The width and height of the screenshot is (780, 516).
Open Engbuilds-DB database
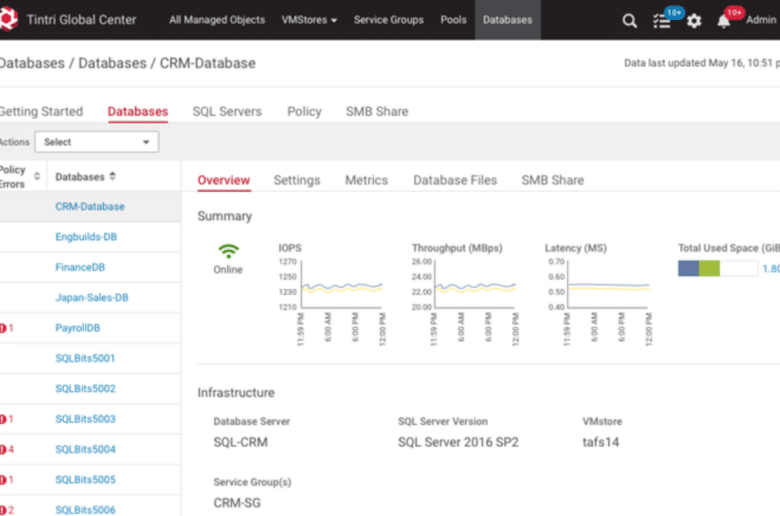coord(86,237)
